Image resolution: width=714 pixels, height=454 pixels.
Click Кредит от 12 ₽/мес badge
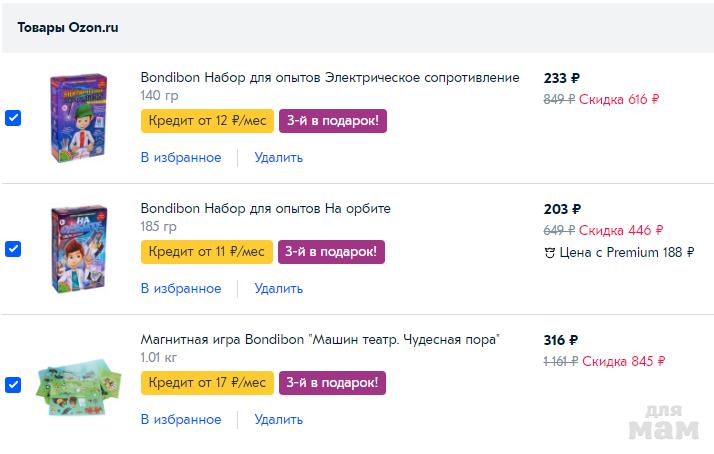coord(207,121)
